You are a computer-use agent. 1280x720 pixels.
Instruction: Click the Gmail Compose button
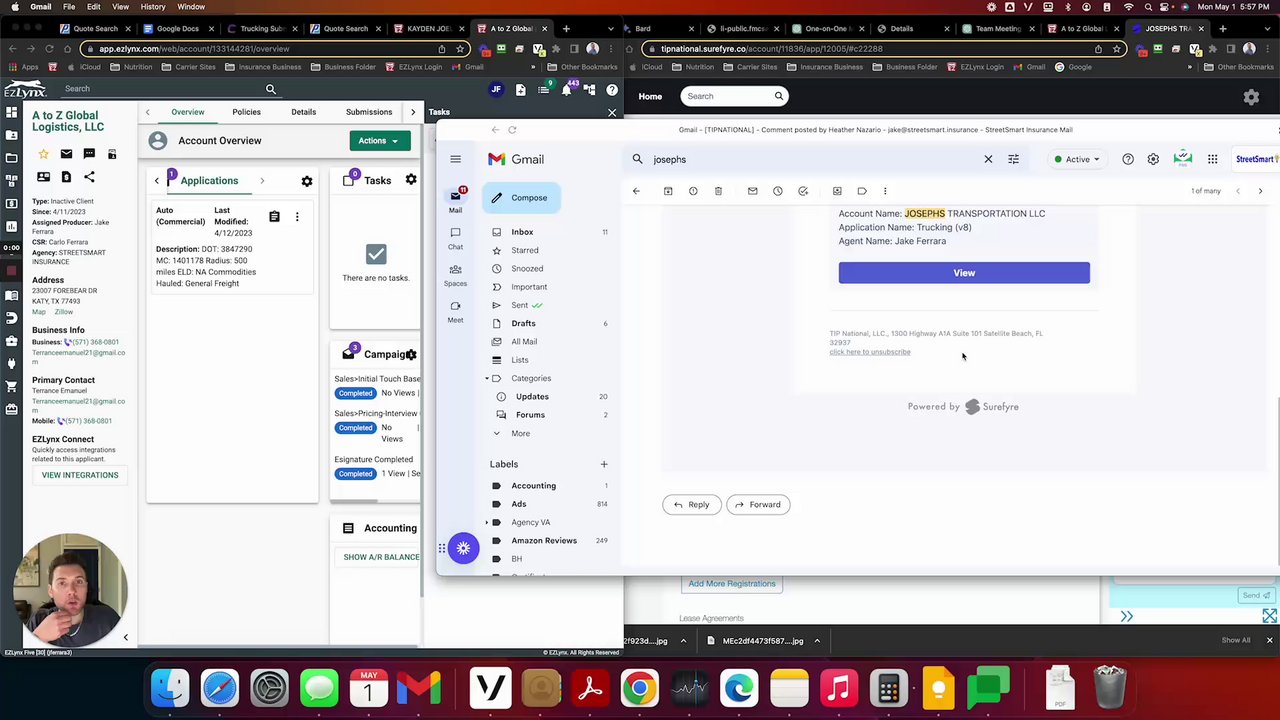click(x=521, y=198)
